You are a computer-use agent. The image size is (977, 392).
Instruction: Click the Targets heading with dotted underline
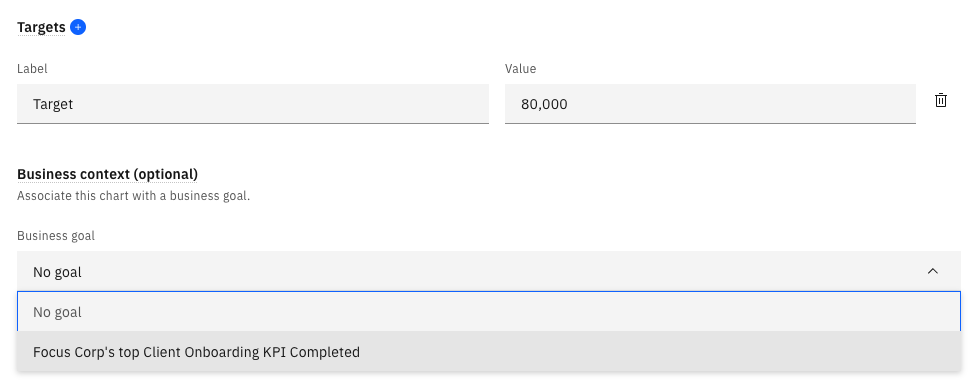[x=41, y=27]
